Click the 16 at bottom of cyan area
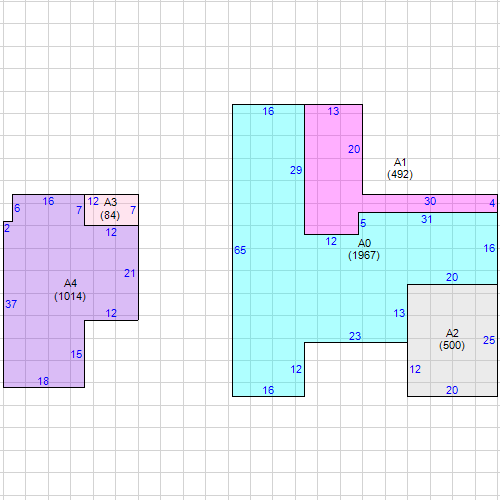This screenshot has width=500, height=500. (268, 390)
